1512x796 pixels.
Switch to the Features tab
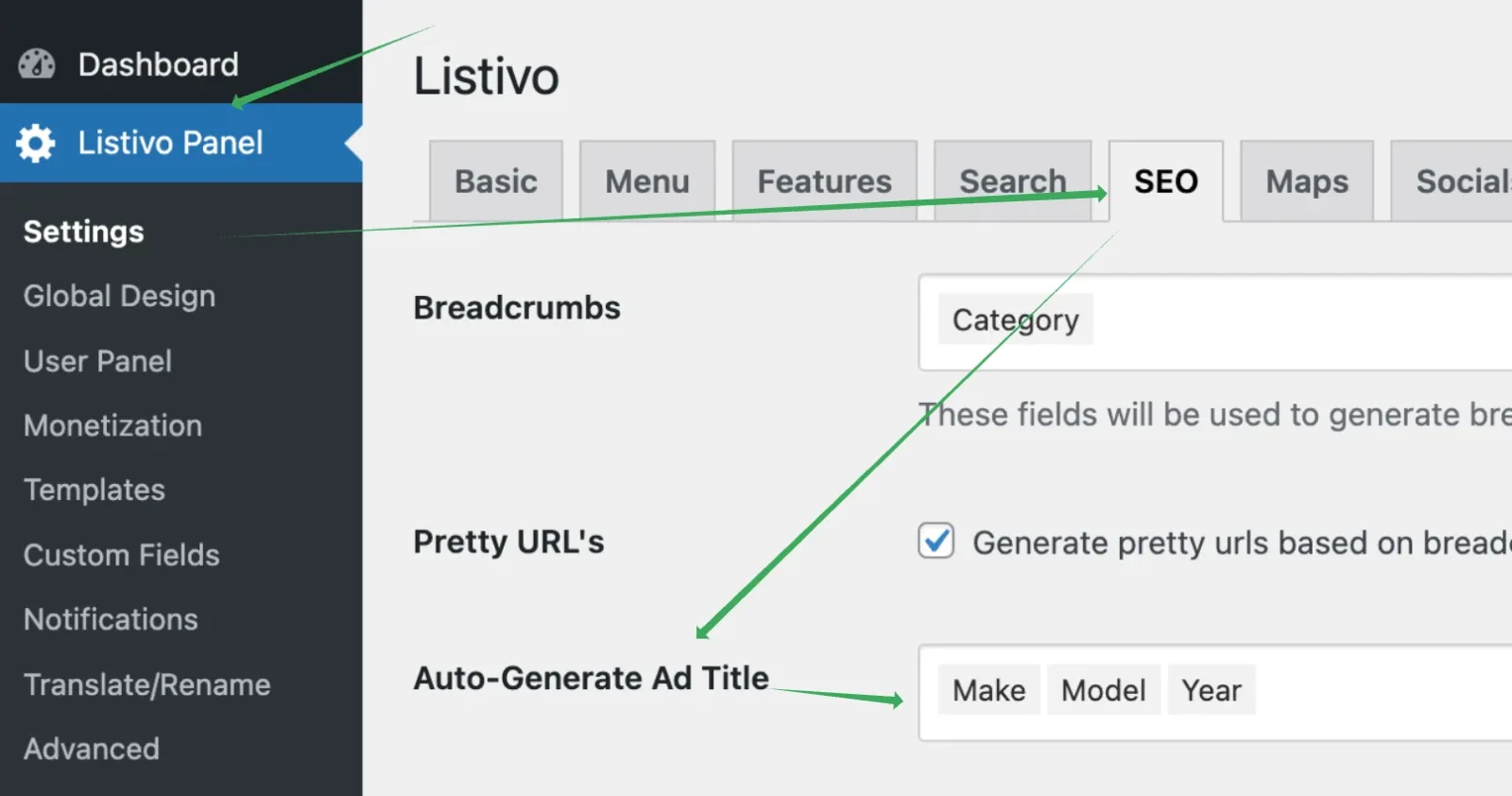pos(825,182)
